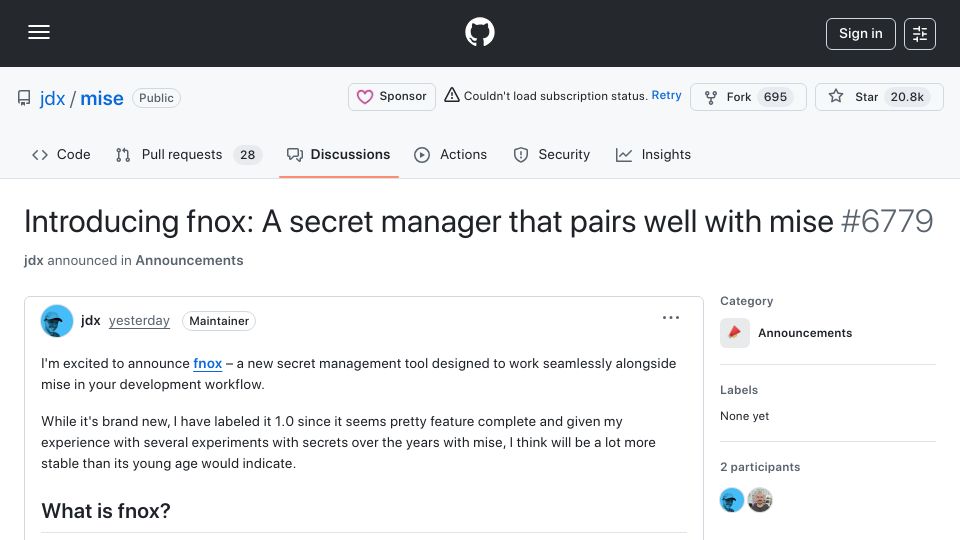This screenshot has width=960, height=540.
Task: Open the Security tab
Action: click(552, 154)
